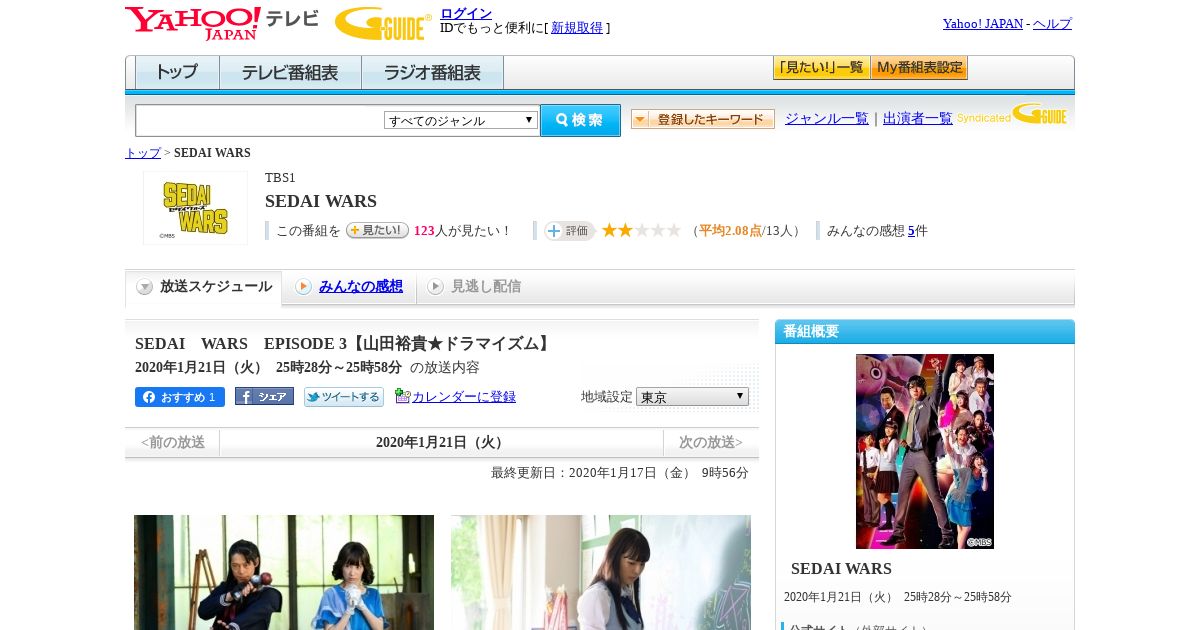This screenshot has height=630, width=1200.
Task: Click the orange arrow icon of みんなの感想
Action: tap(303, 287)
